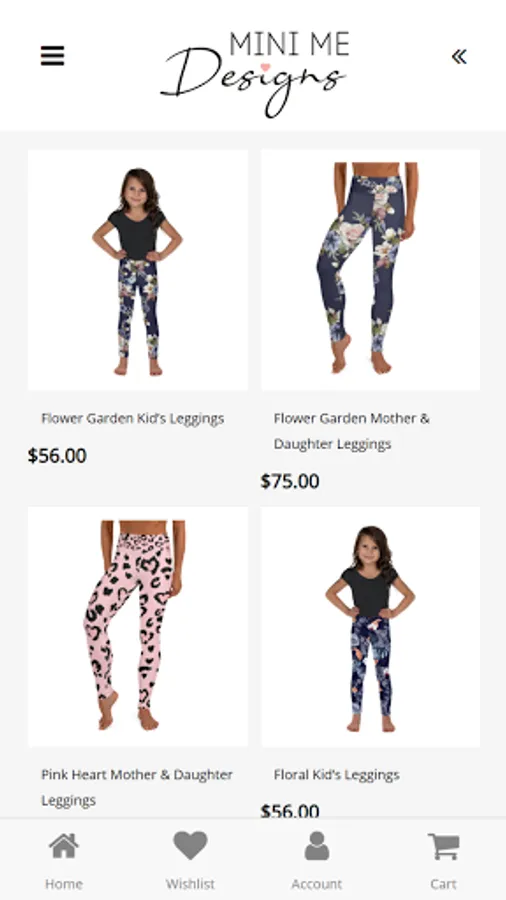
Task: Open Flower Garden Kid's Leggings title
Action: click(133, 418)
